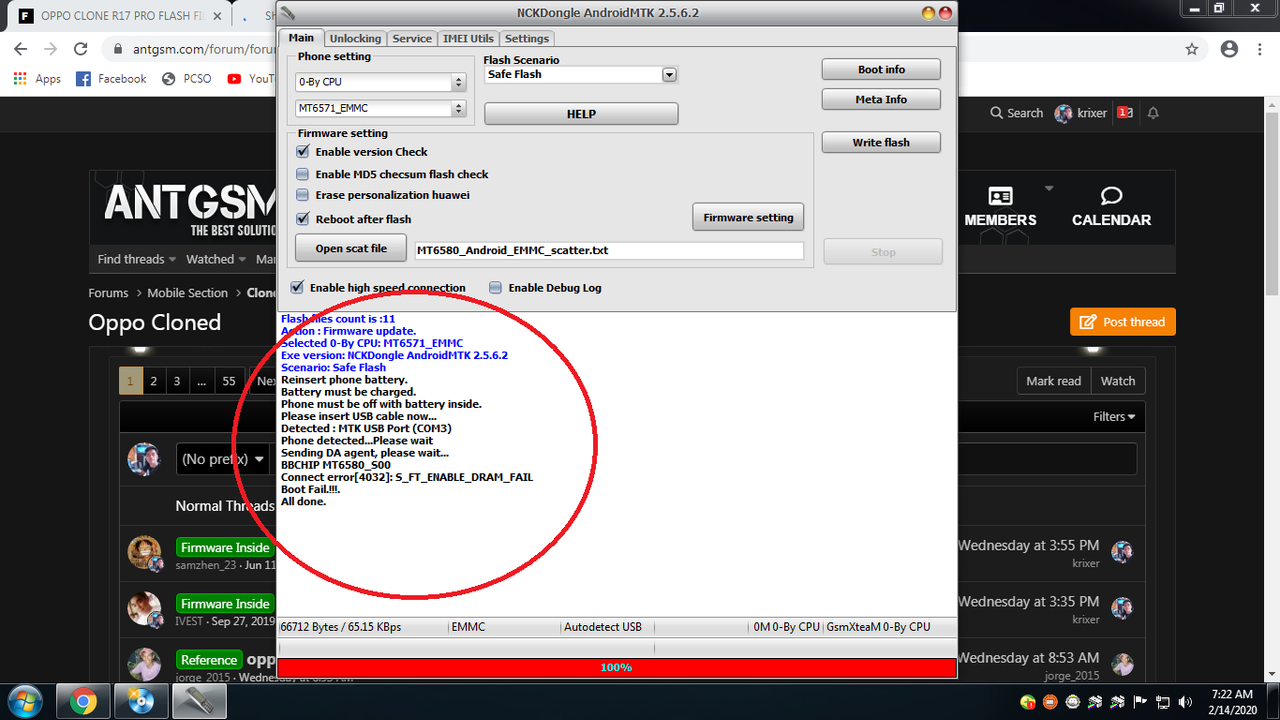Image resolution: width=1280 pixels, height=720 pixels.
Task: Expand the Flash Scenario Safe Flash dropdown
Action: 670,75
